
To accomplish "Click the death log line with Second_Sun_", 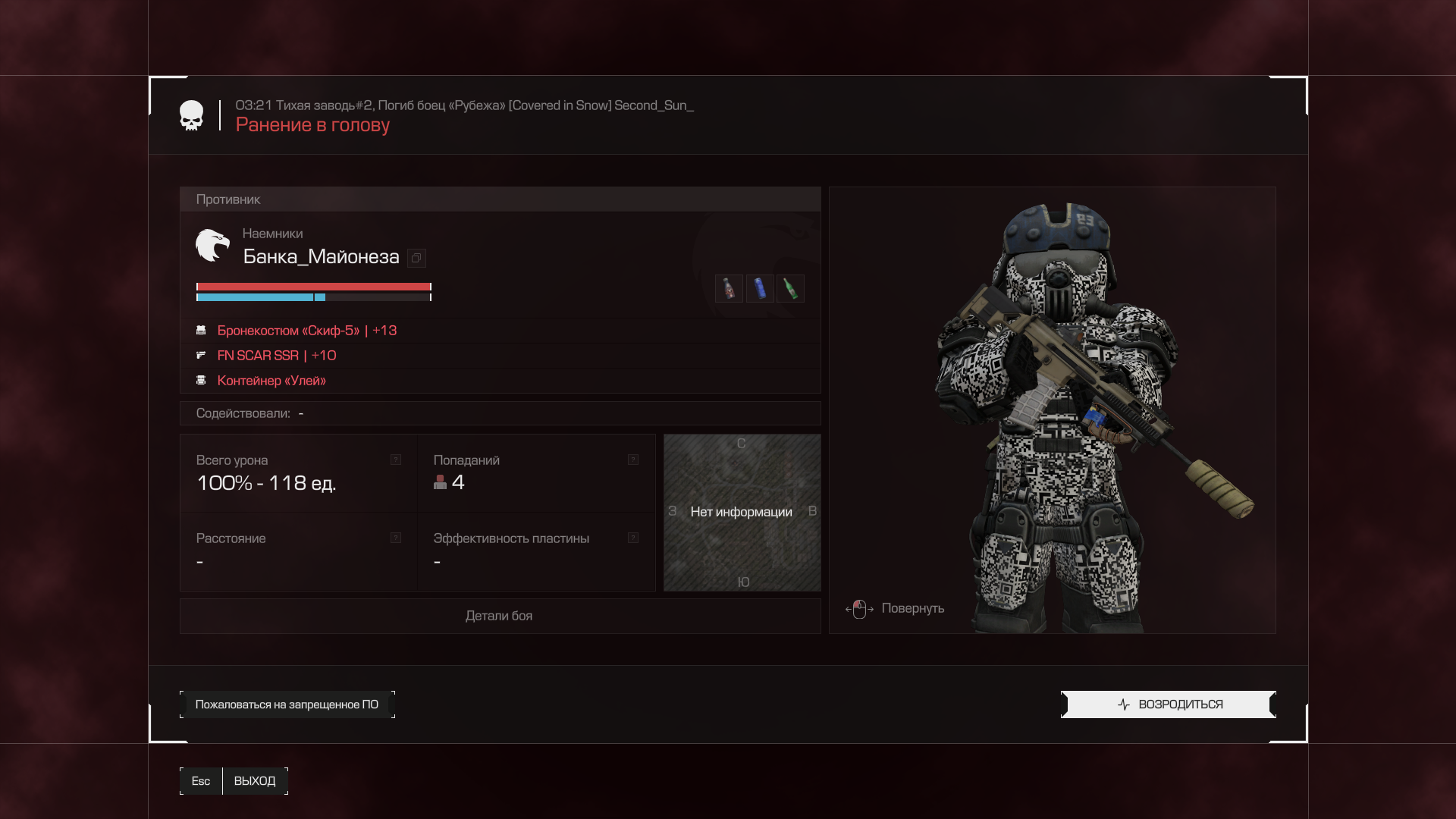I will [x=464, y=105].
